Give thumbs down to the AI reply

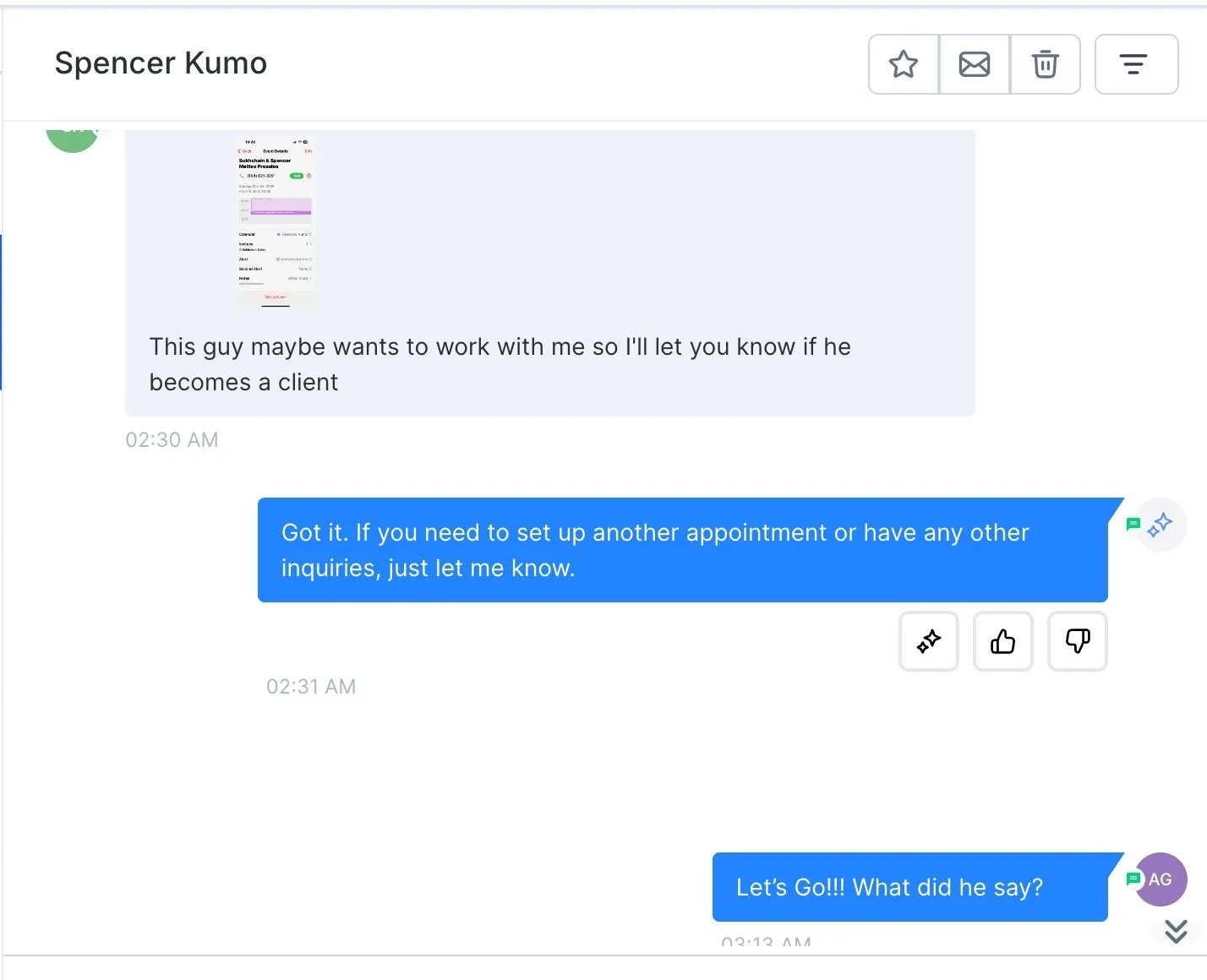coord(1078,642)
